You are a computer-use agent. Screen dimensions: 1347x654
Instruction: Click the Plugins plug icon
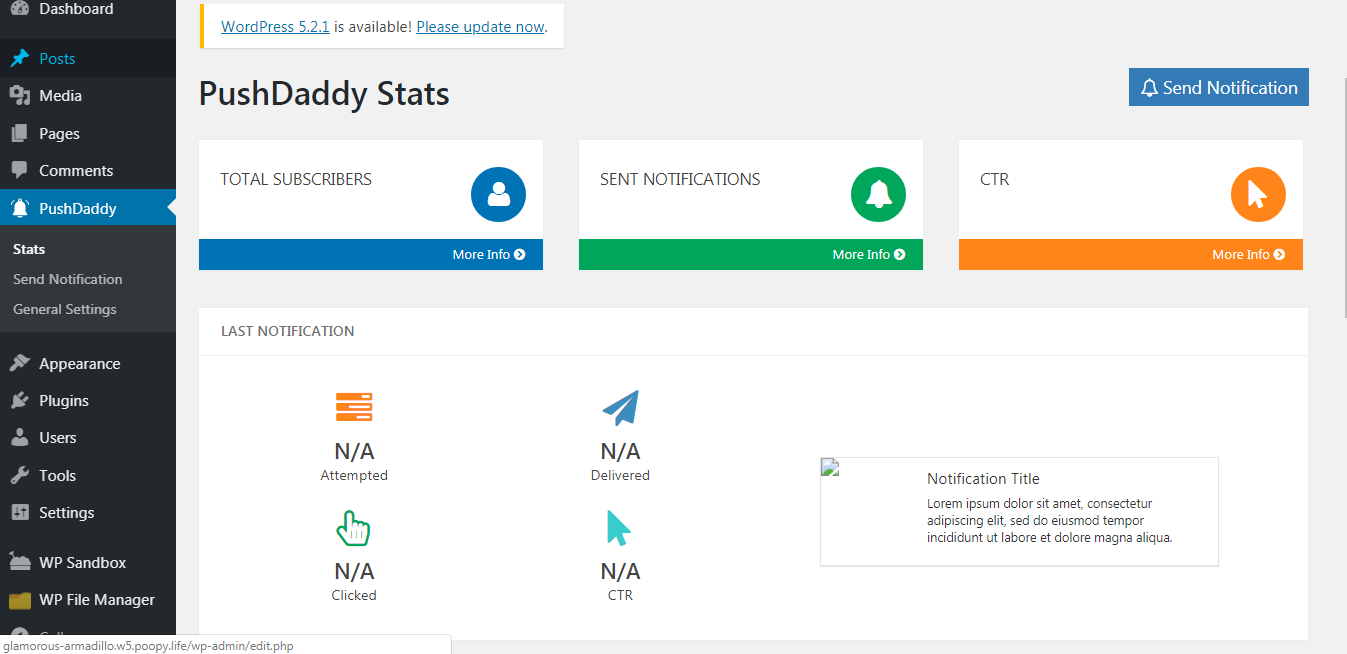(x=19, y=400)
